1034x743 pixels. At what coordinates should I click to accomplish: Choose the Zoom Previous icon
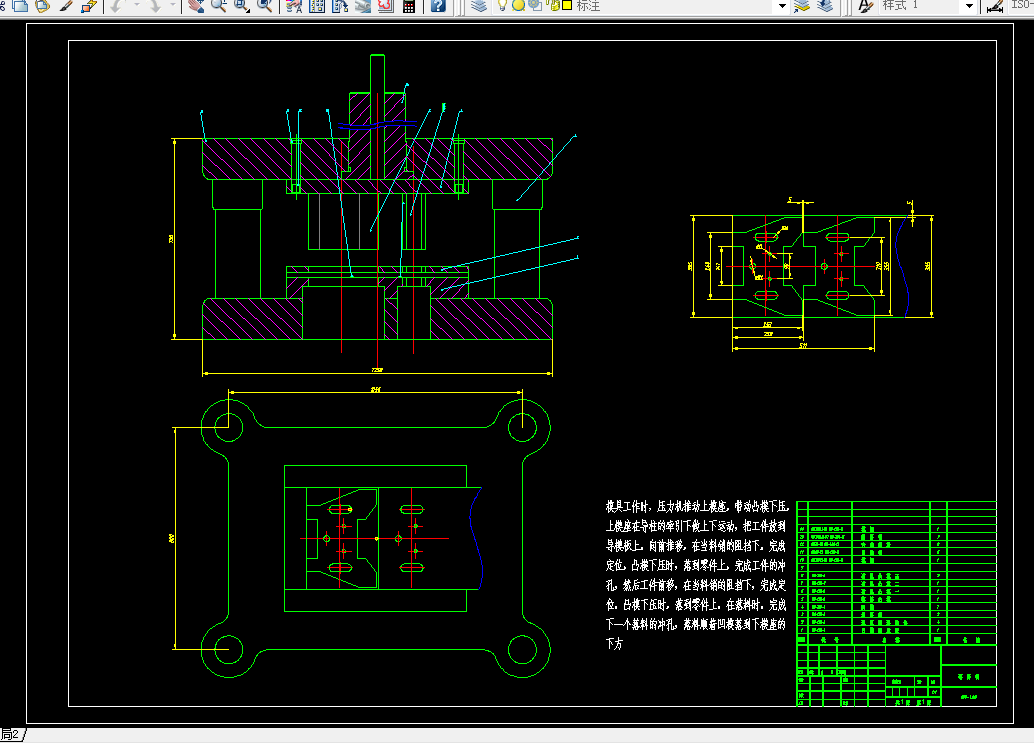coord(265,6)
